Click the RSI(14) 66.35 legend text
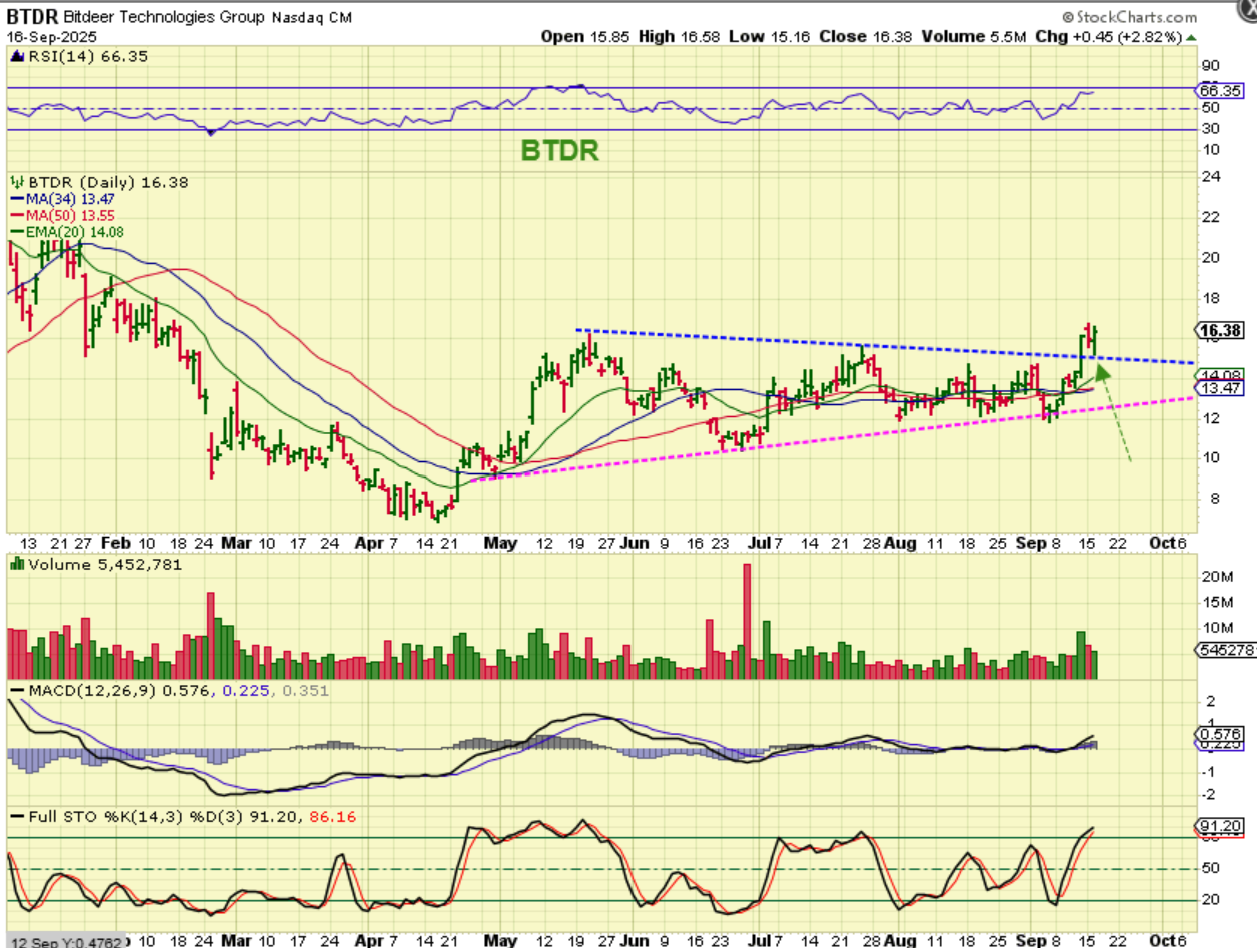This screenshot has width=1257, height=948. coord(88,57)
